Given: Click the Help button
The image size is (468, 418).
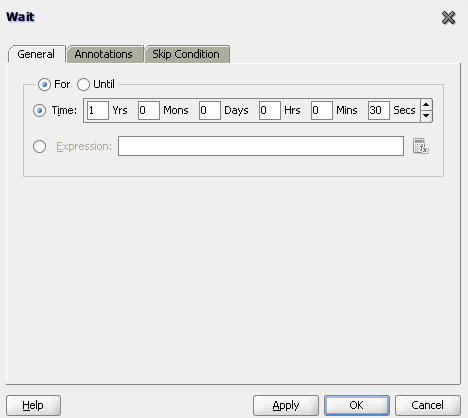Looking at the screenshot, I should (x=33, y=405).
